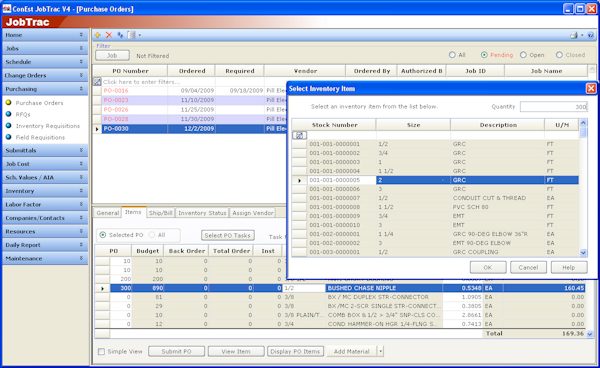Switch to the Inventory Status tab
This screenshot has height=368, width=600.
point(202,213)
